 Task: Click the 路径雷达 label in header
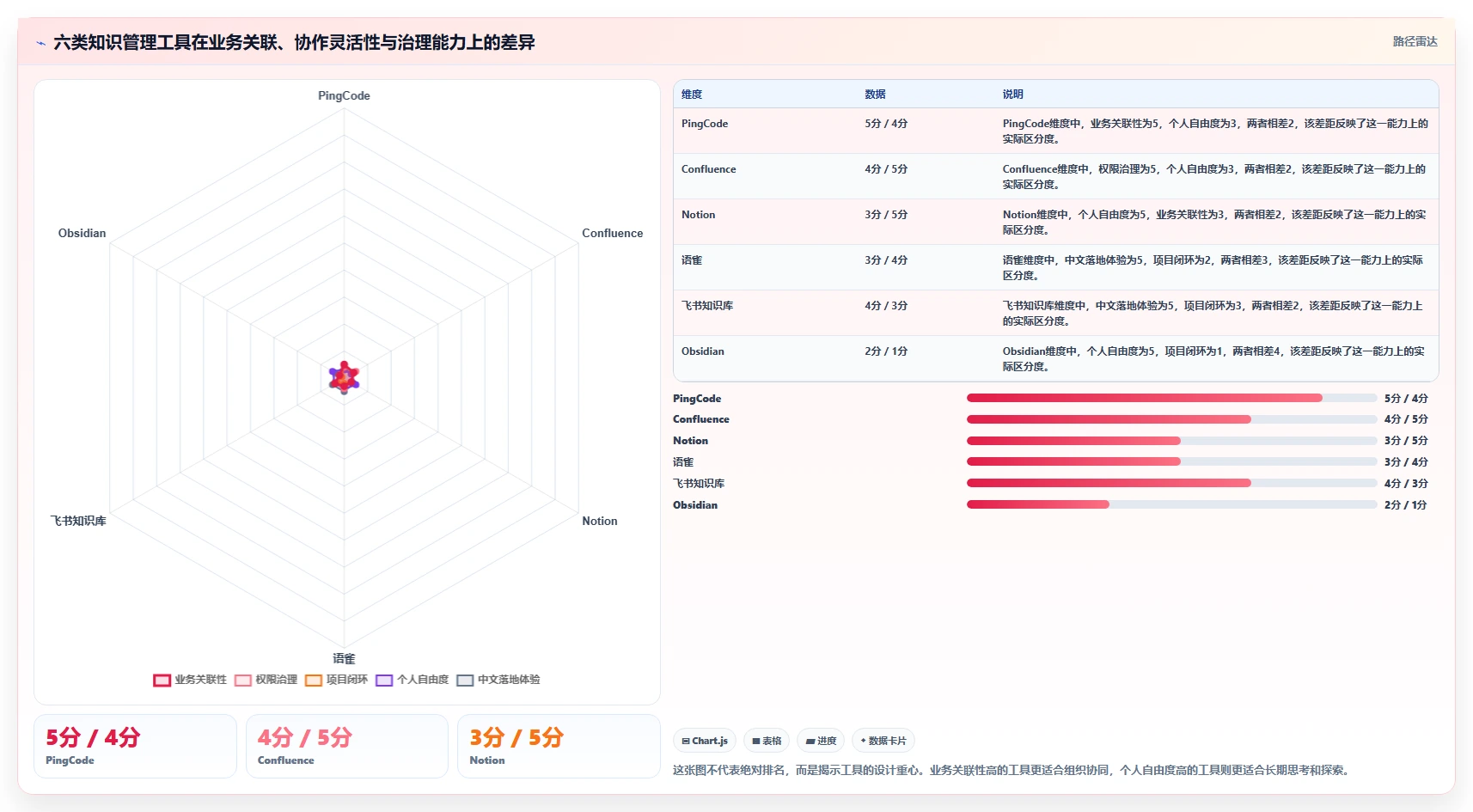pos(1415,41)
